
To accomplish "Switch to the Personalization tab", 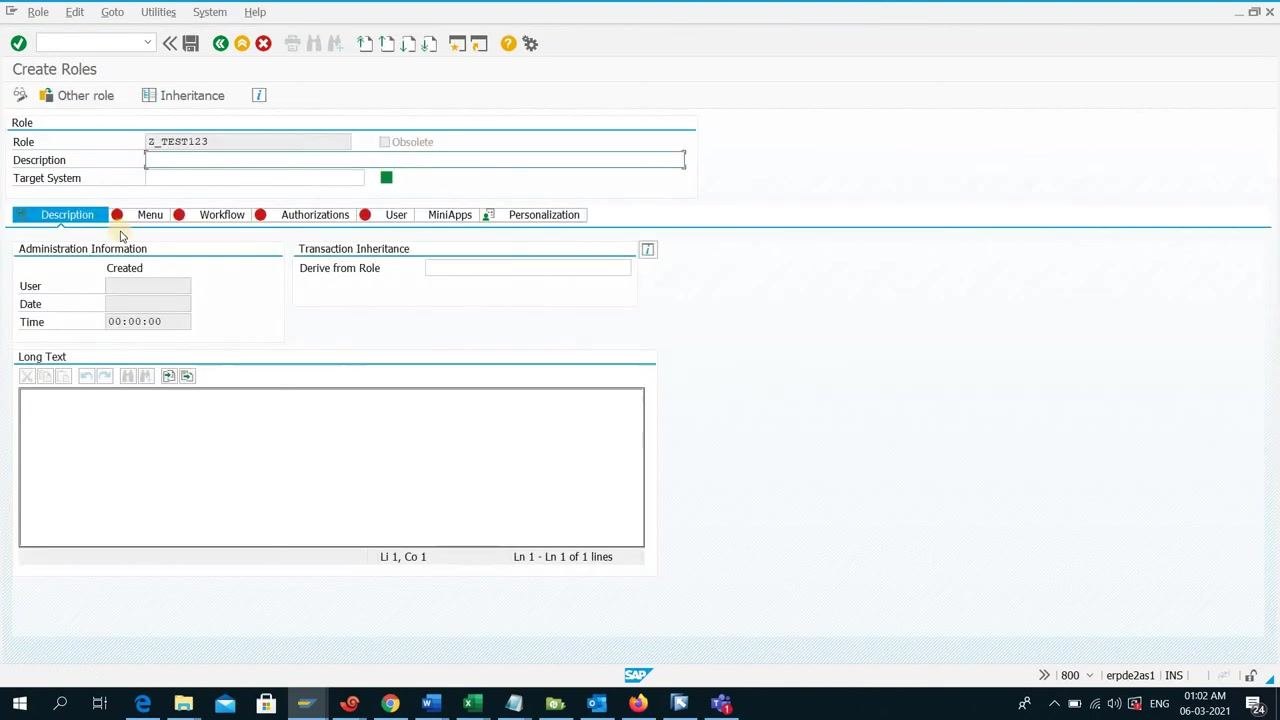I will (544, 215).
